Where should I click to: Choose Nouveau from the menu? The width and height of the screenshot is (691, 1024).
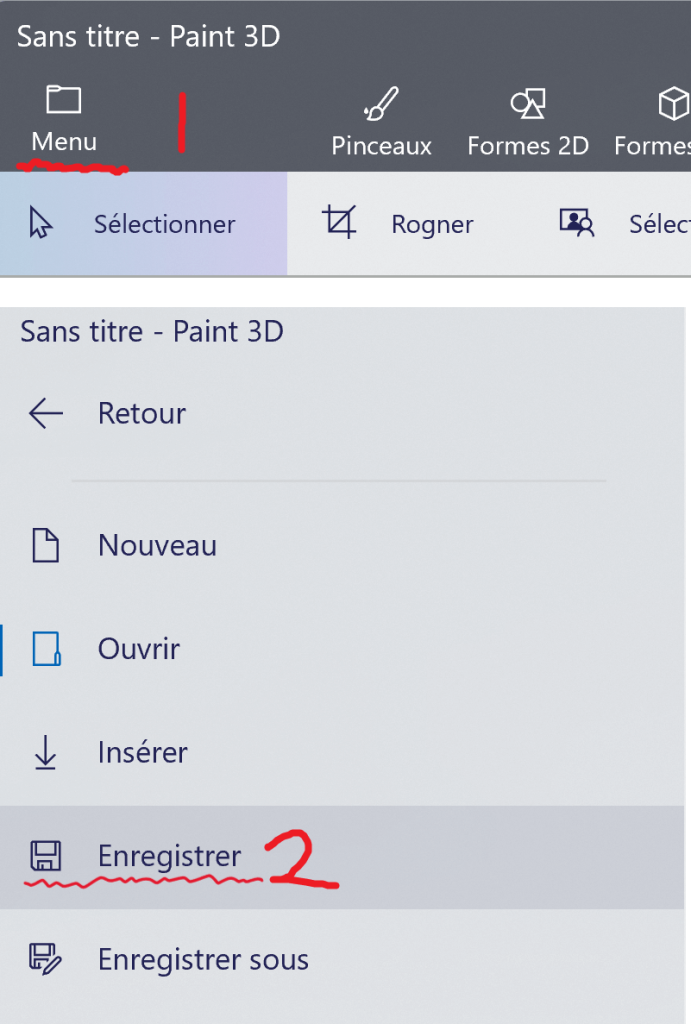[157, 544]
